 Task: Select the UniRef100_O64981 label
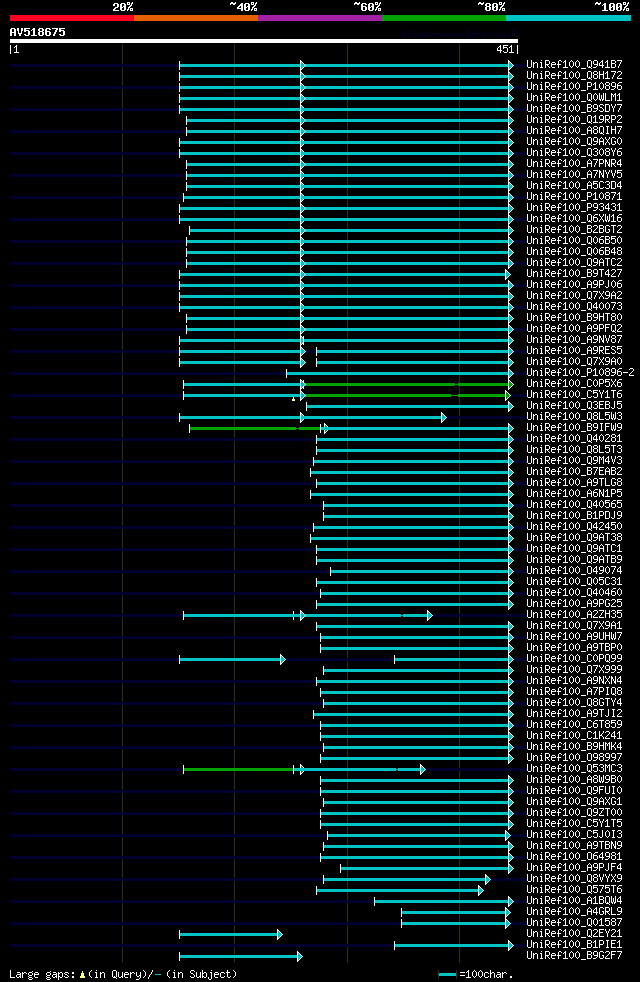(x=574, y=857)
